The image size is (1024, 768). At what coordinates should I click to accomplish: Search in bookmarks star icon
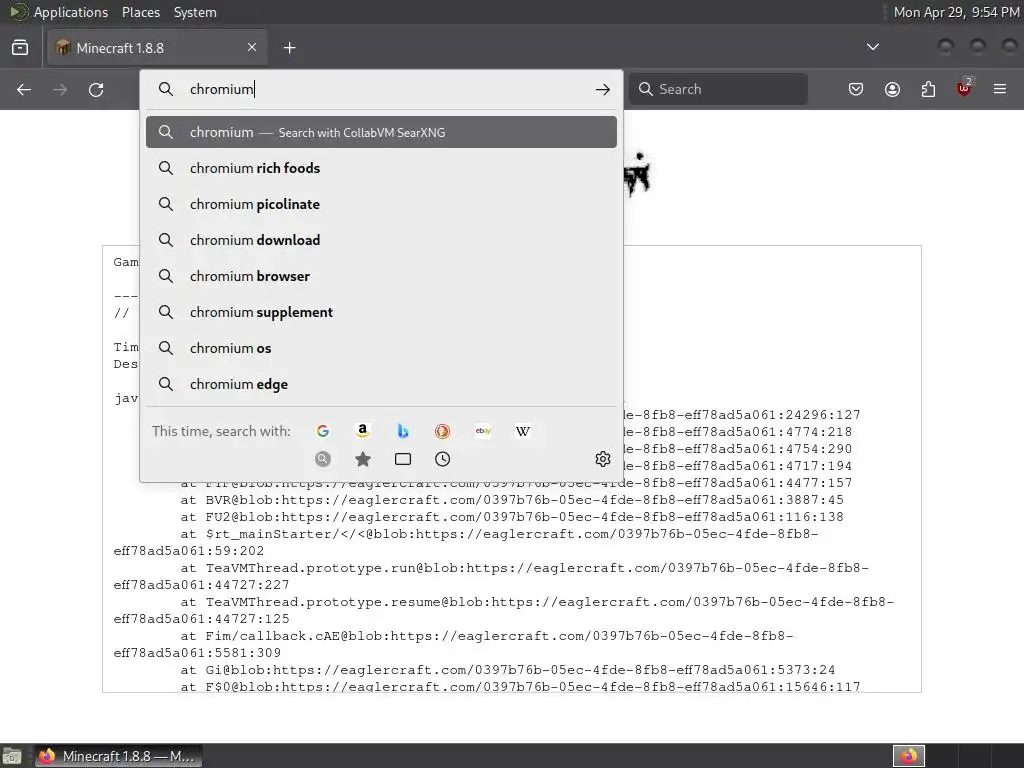(x=362, y=459)
